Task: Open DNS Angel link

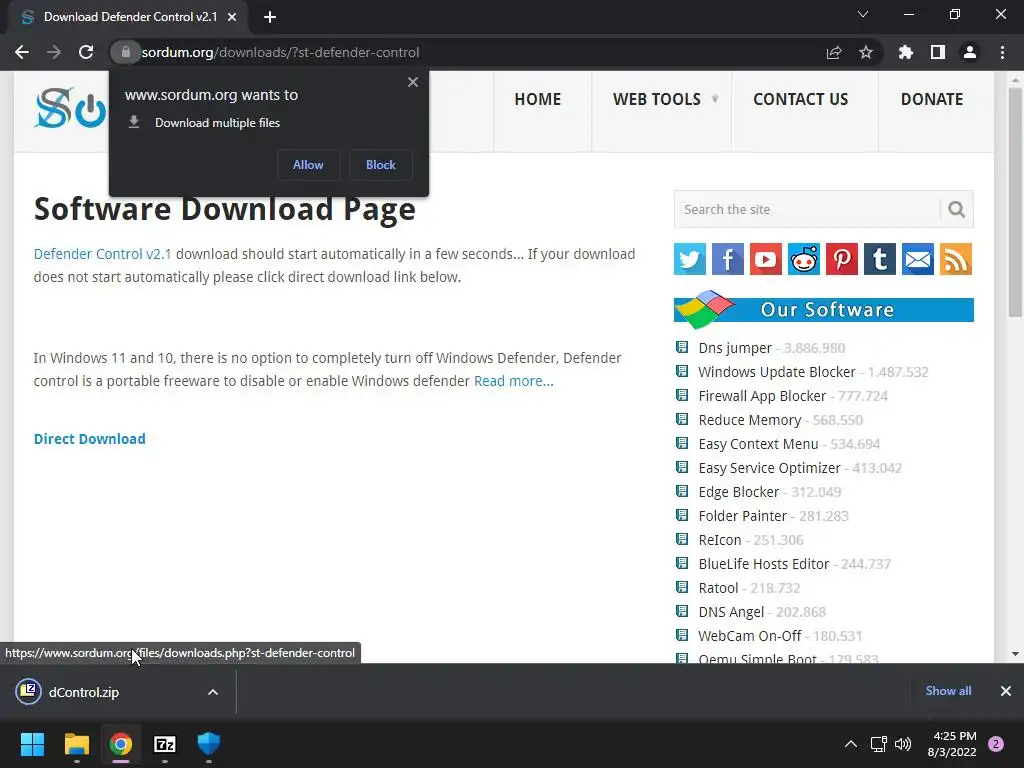Action: tap(731, 612)
